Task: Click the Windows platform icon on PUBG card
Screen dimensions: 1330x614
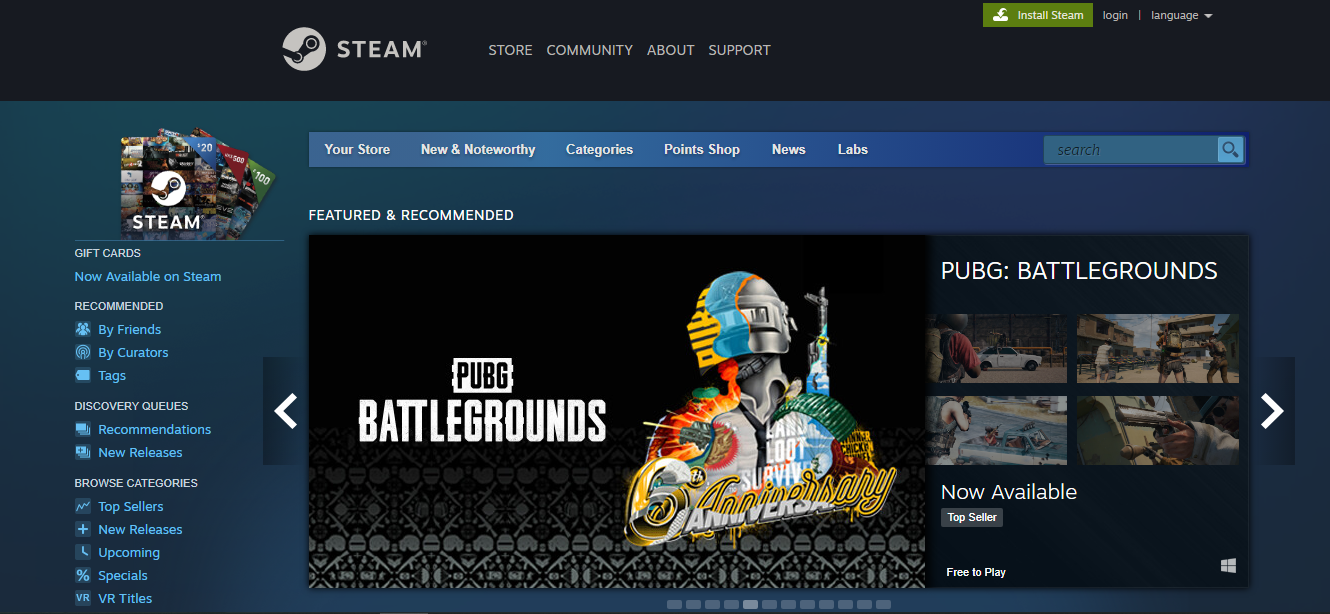Action: point(1228,566)
